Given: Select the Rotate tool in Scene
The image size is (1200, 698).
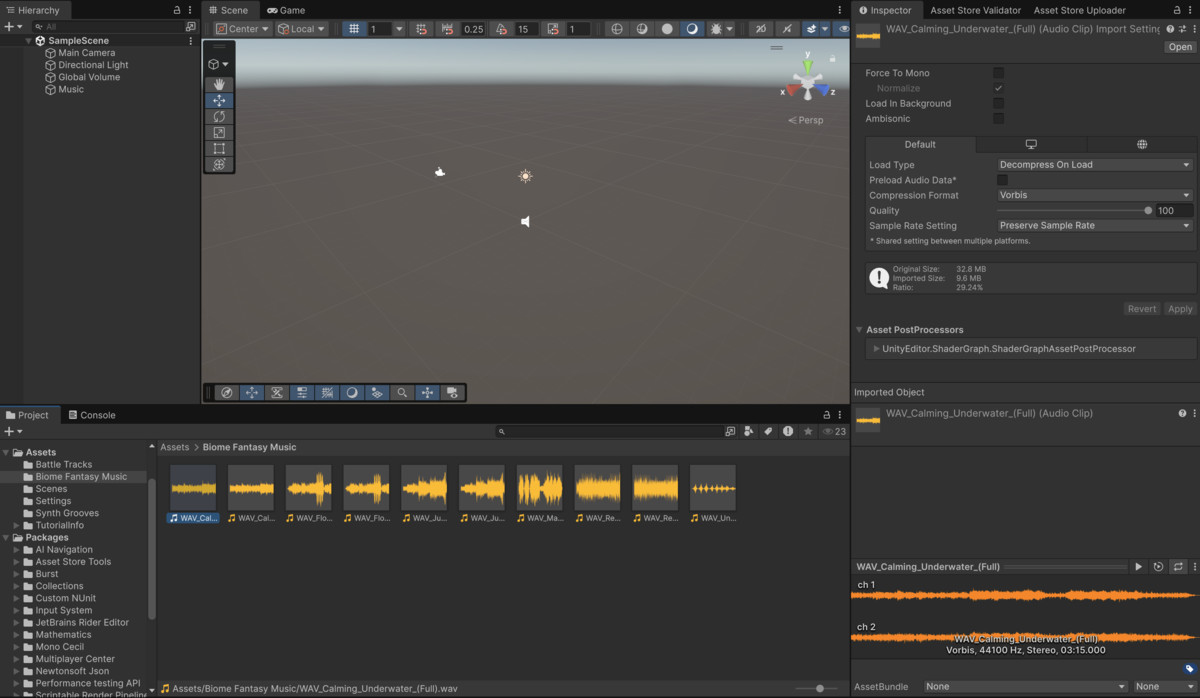Looking at the screenshot, I should 219,117.
